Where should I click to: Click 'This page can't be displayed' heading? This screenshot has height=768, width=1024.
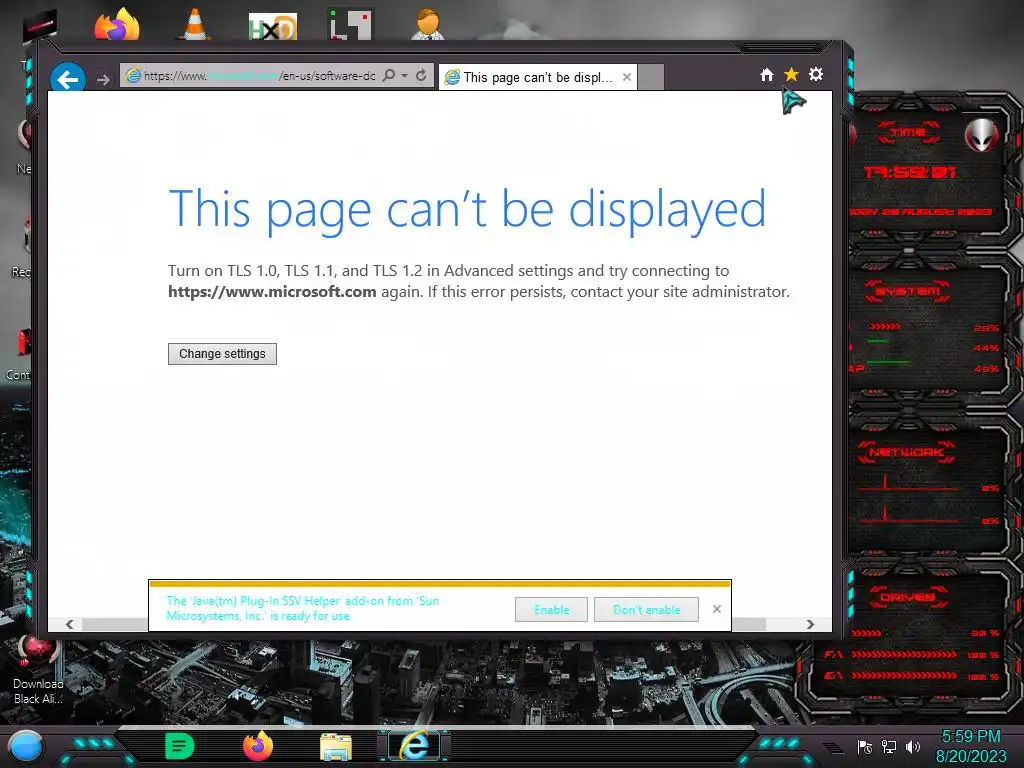[x=467, y=210]
